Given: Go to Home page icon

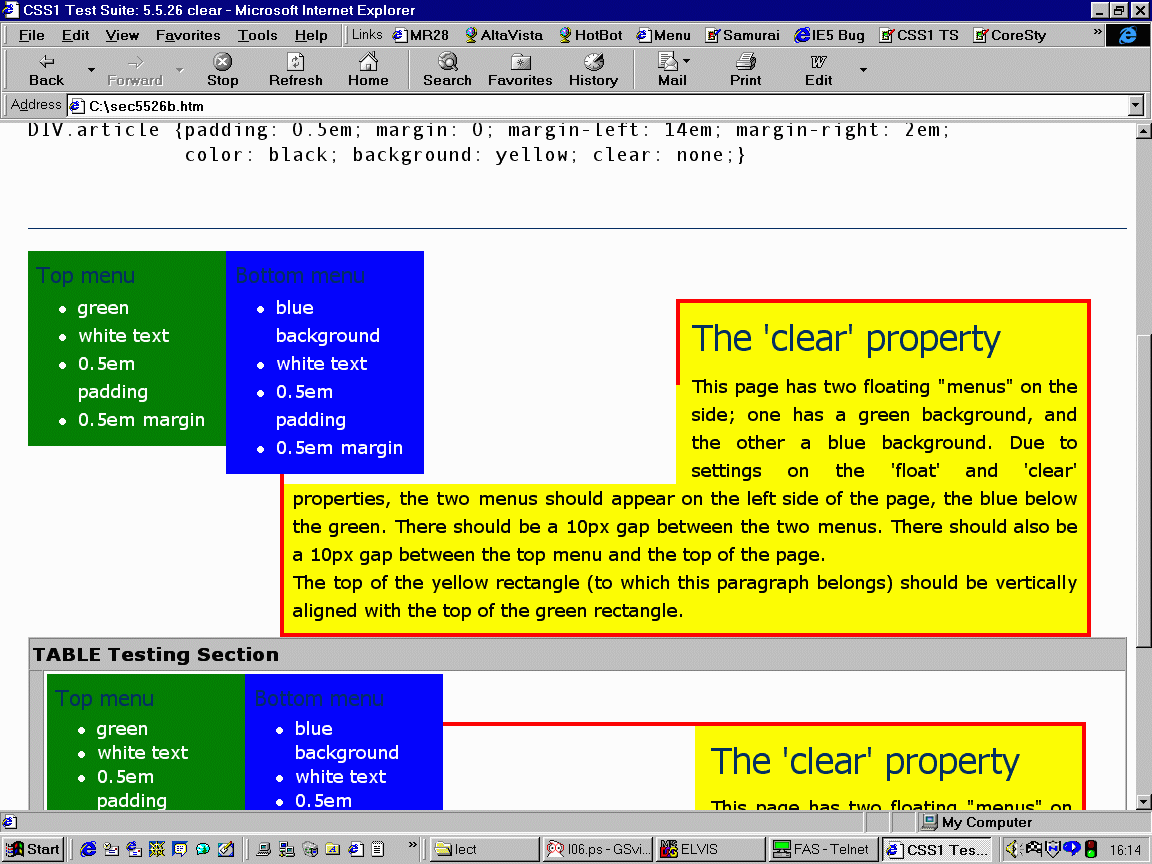Looking at the screenshot, I should click(x=368, y=62).
